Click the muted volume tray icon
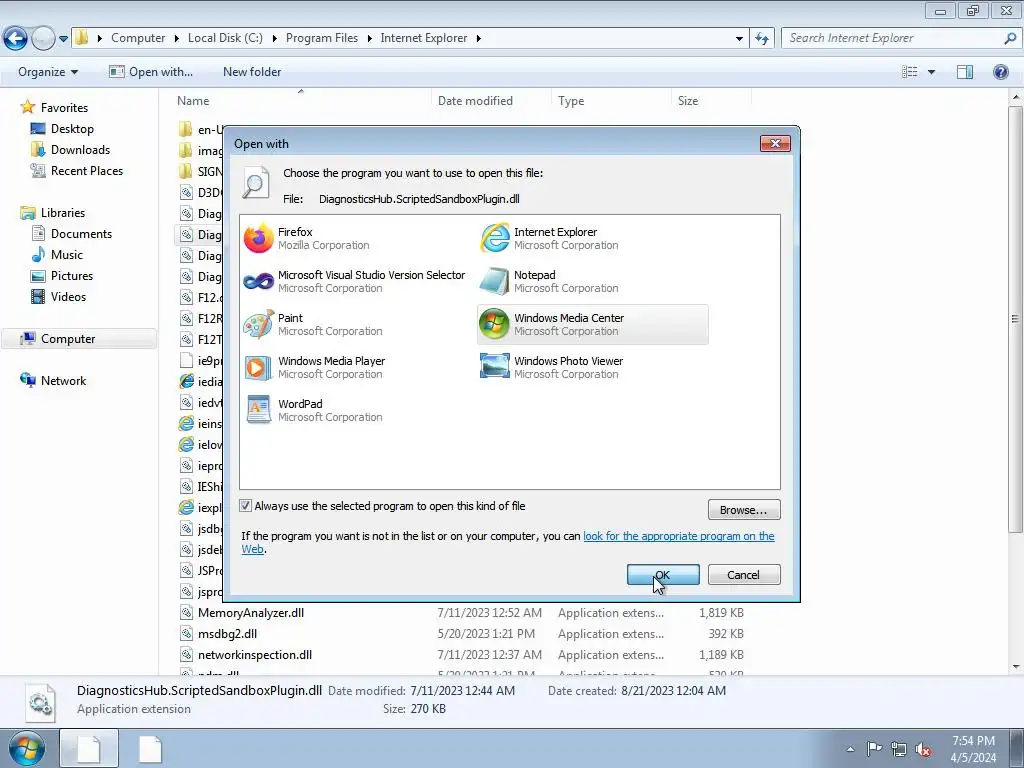Screen dimensions: 1024x768 (x=923, y=749)
